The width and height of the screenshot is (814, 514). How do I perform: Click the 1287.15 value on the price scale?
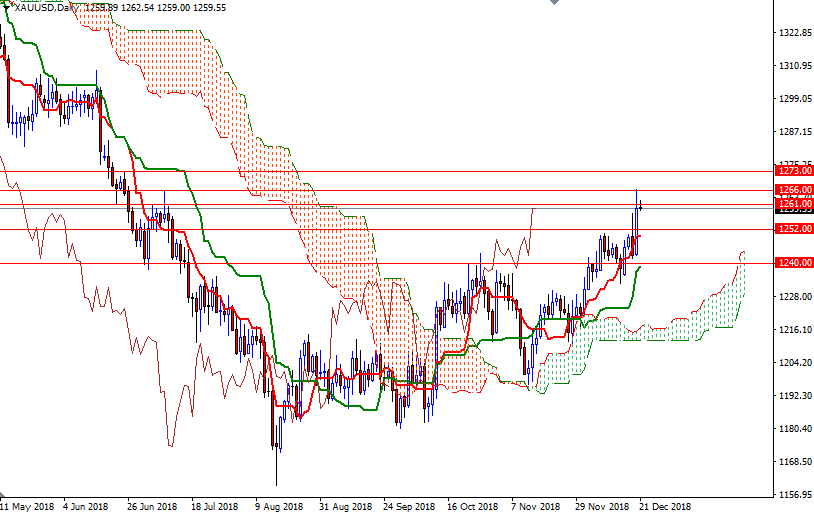pyautogui.click(x=794, y=132)
